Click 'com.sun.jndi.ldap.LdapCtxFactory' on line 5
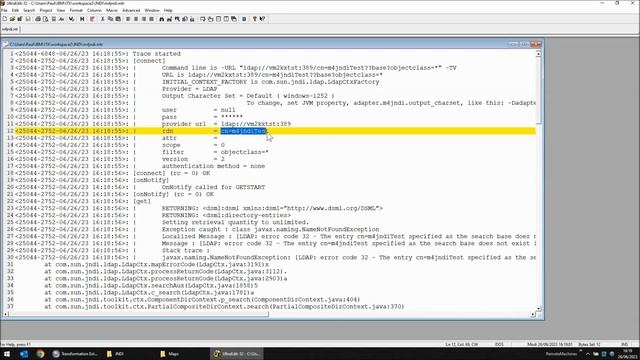Image resolution: width=640 pixels, height=360 pixels. 320,82
